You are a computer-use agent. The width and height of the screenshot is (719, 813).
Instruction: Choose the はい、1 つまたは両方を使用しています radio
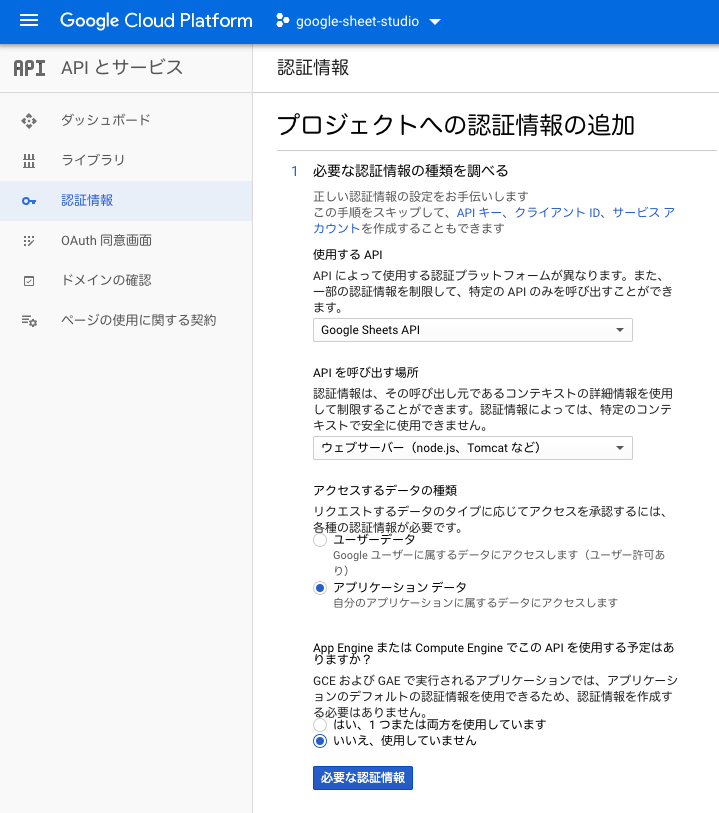pyautogui.click(x=320, y=725)
